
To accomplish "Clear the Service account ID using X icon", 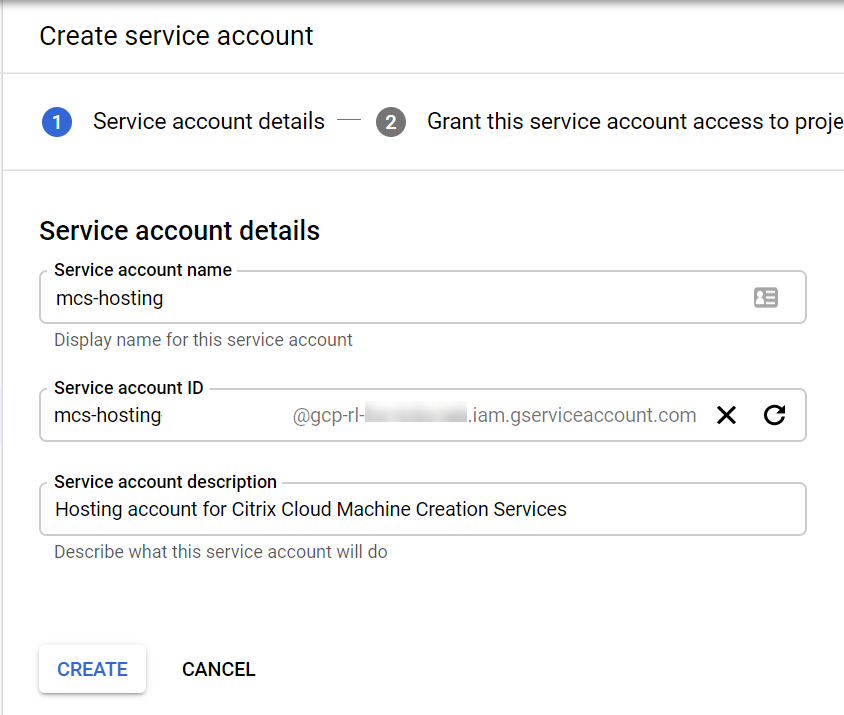I will (x=726, y=415).
